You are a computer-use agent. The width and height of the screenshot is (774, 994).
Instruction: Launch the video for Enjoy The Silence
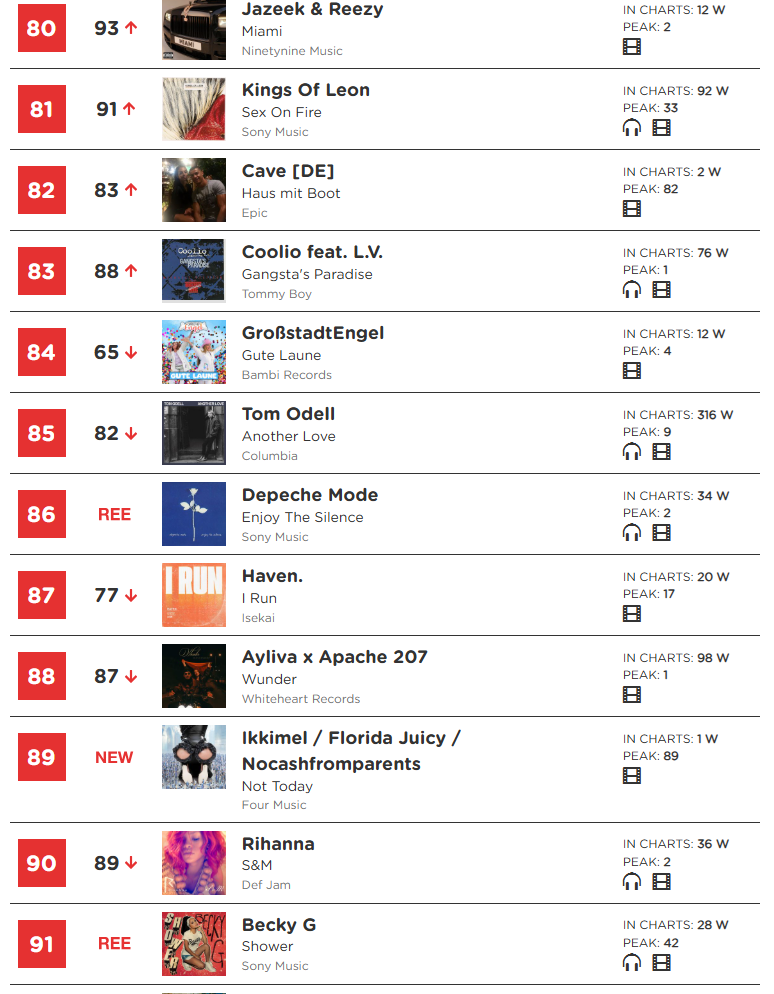click(x=661, y=532)
